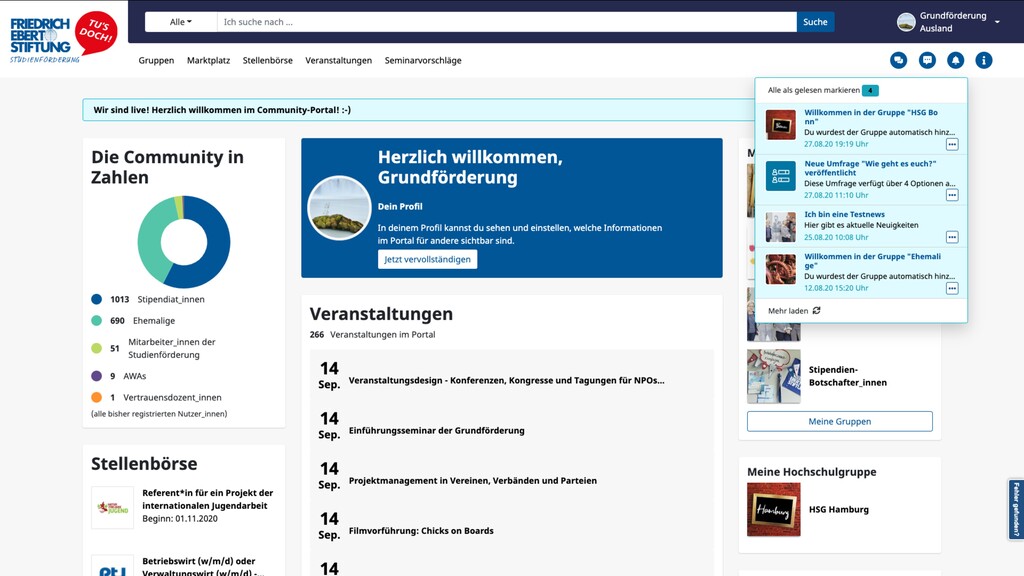The height and width of the screenshot is (576, 1024).
Task: Open the chat conversations icon
Action: click(x=898, y=60)
